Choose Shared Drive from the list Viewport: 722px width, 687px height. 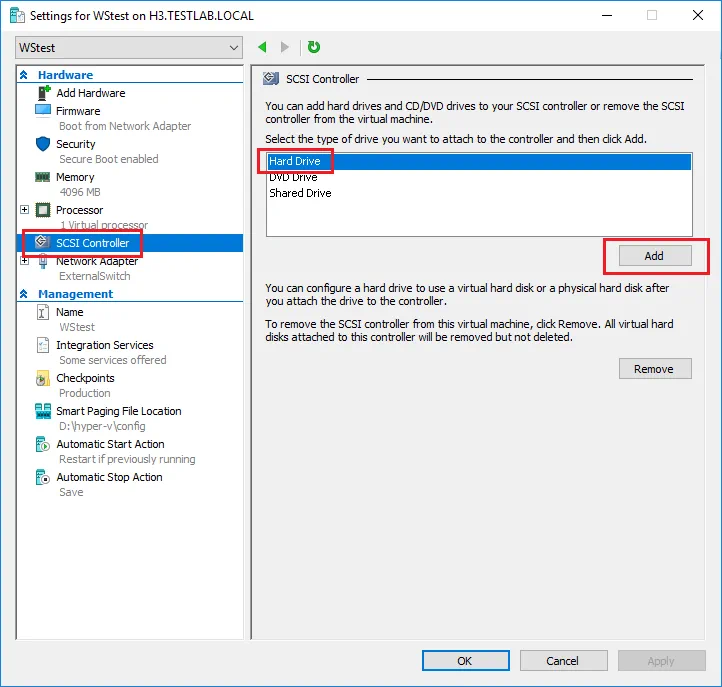point(300,193)
